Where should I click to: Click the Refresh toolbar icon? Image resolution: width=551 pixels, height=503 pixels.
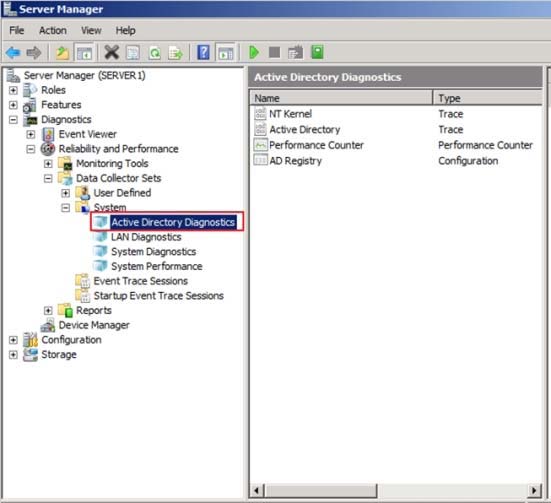[x=155, y=53]
